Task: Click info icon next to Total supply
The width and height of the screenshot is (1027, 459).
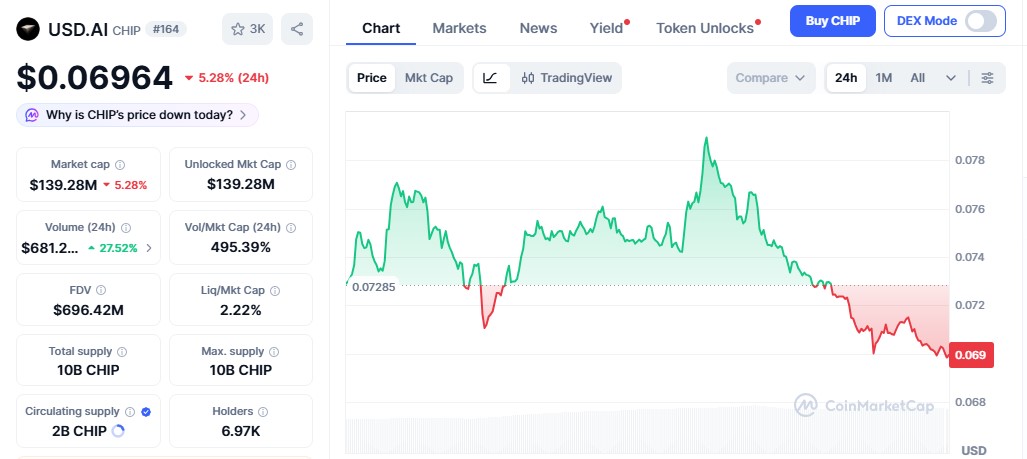Action: 122,352
